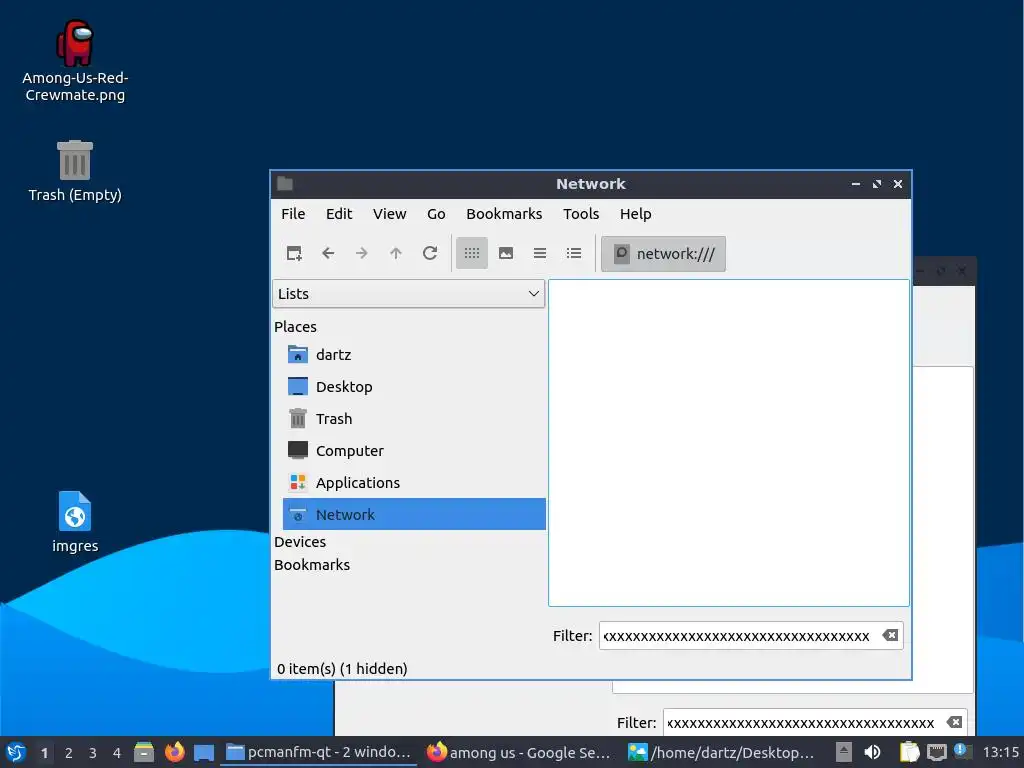Click the Bookmarks section in sidebar
The width and height of the screenshot is (1024, 768).
click(x=312, y=565)
